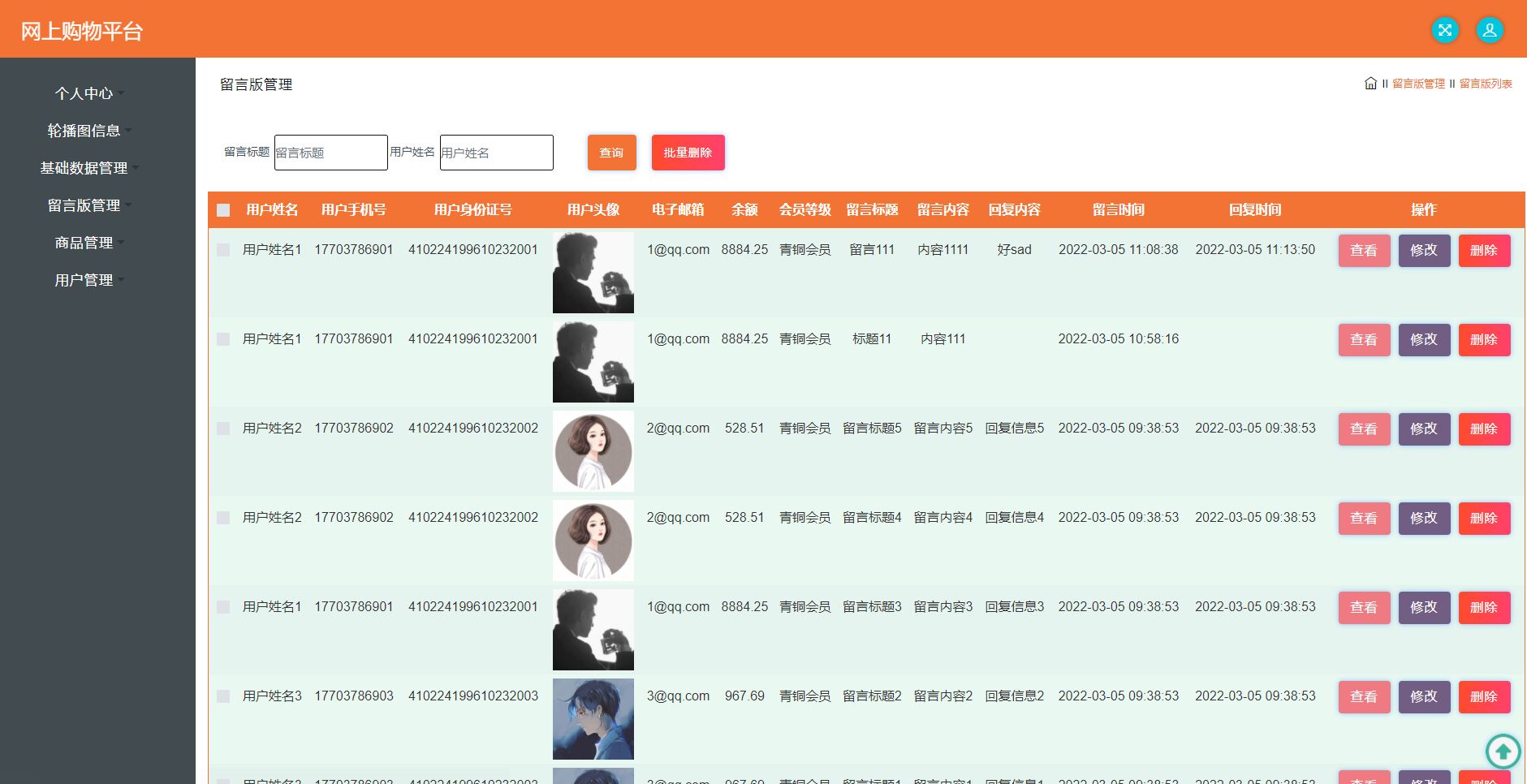Screen dimensions: 1527x784
Task: Click the 留言时间 column header
Action: (1119, 209)
